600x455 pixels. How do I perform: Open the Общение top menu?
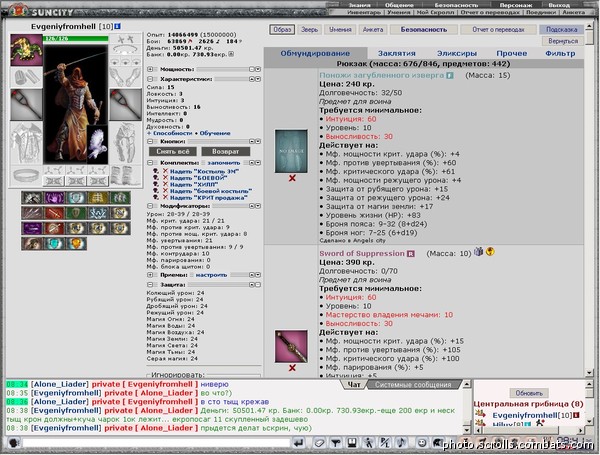pos(399,5)
